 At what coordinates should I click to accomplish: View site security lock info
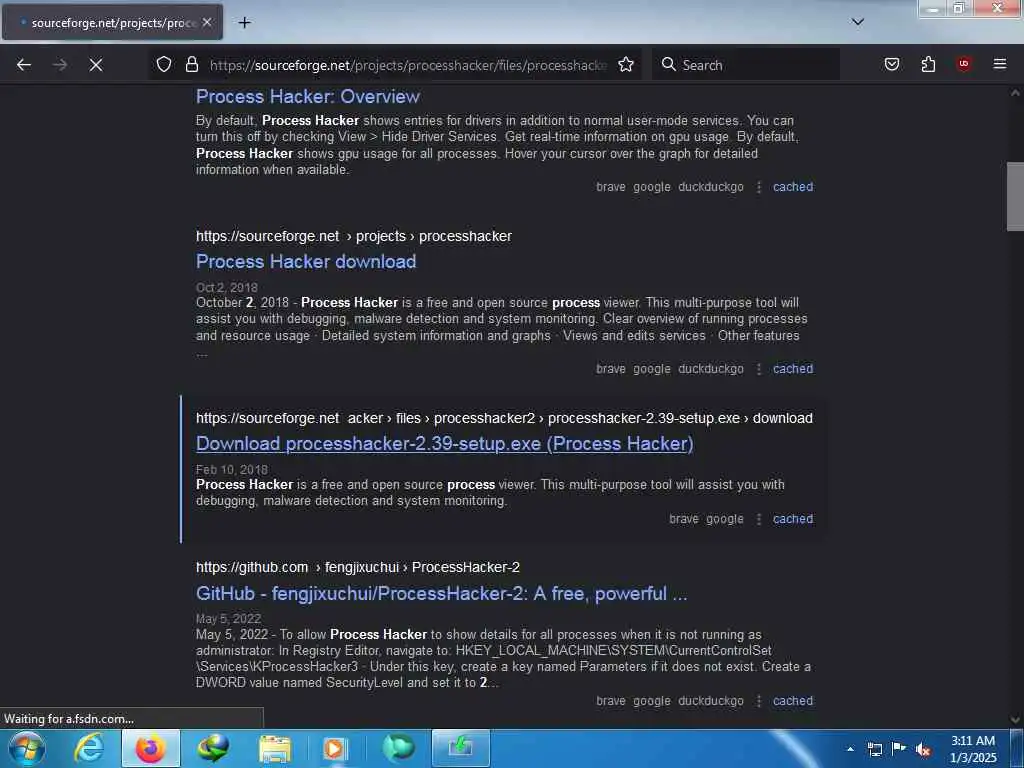tap(191, 64)
